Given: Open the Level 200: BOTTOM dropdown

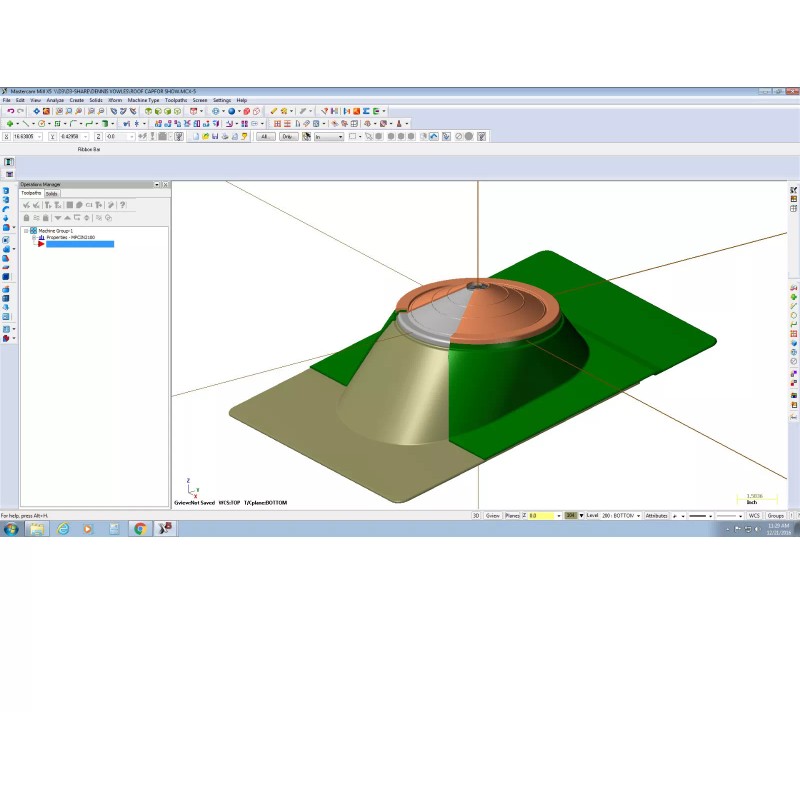Looking at the screenshot, I should [x=638, y=516].
